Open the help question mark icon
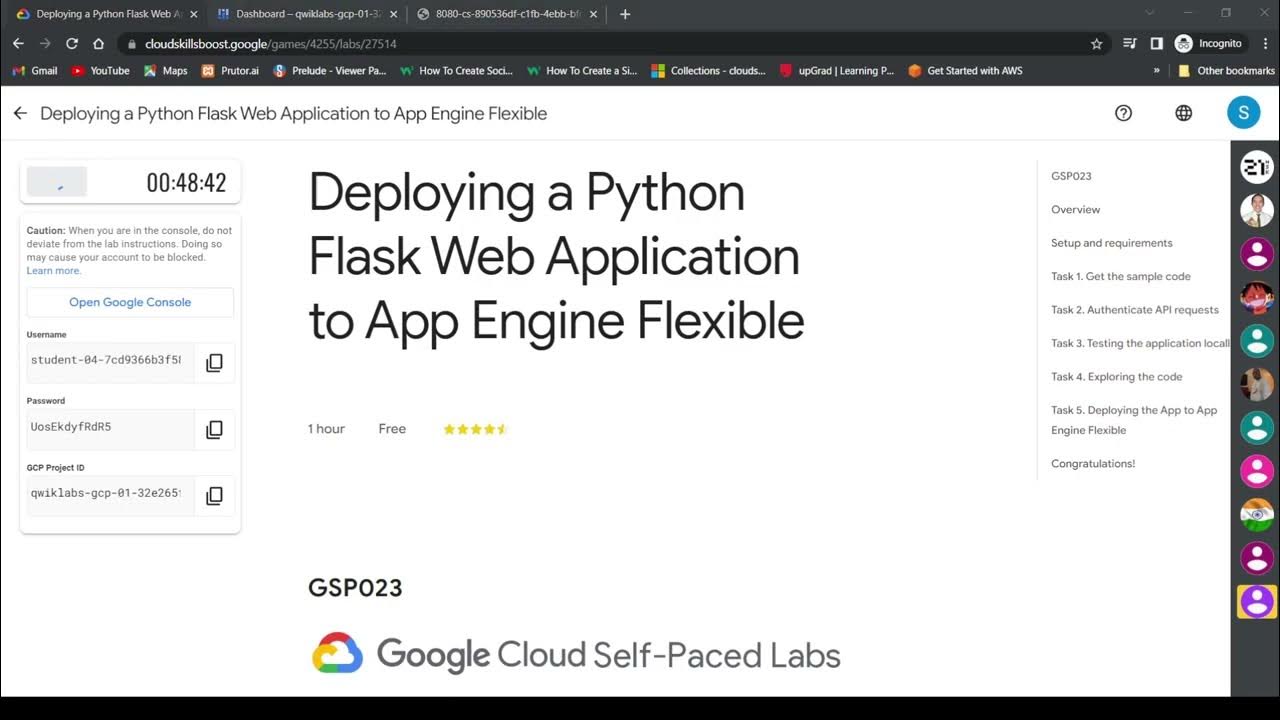Screen dimensions: 1280x720 tap(1123, 113)
